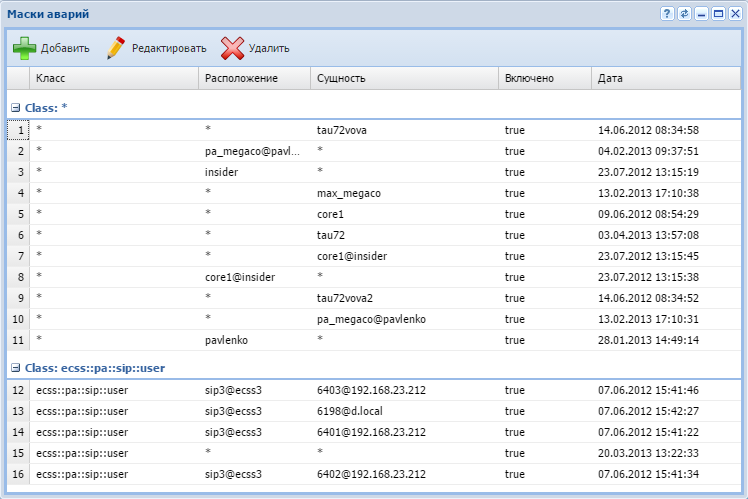748x499 pixels.
Task: Collapse the "Class: *" group
Action: click(x=15, y=106)
